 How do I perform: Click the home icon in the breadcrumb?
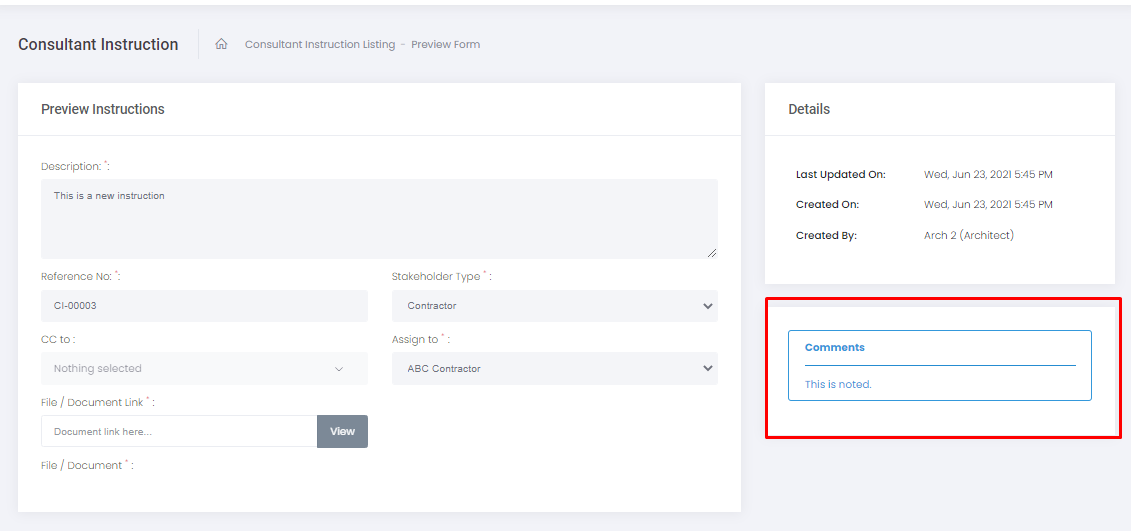(221, 44)
